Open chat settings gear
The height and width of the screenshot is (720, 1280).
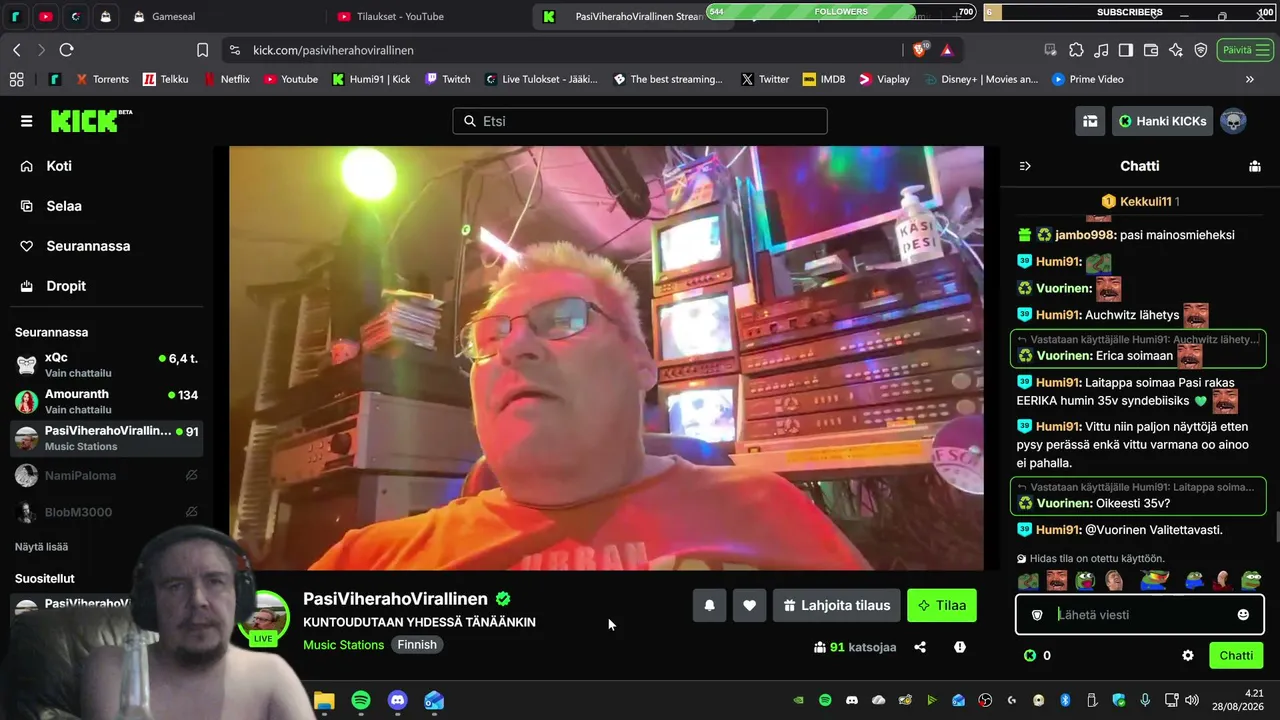click(x=1188, y=656)
